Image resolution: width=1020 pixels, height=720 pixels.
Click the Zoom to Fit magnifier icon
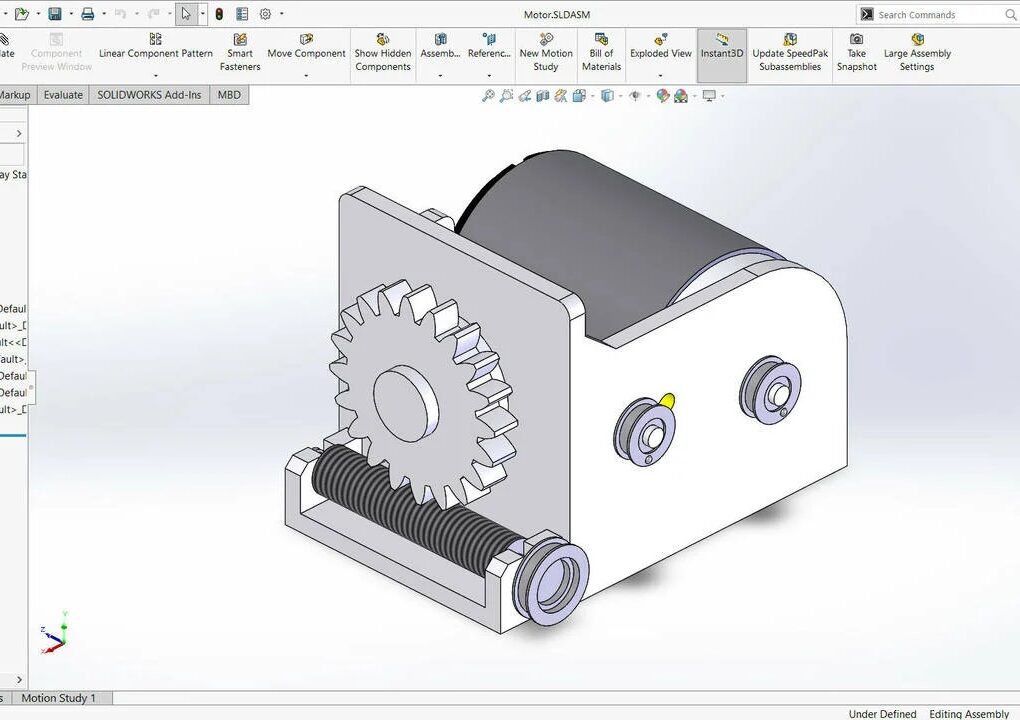488,96
